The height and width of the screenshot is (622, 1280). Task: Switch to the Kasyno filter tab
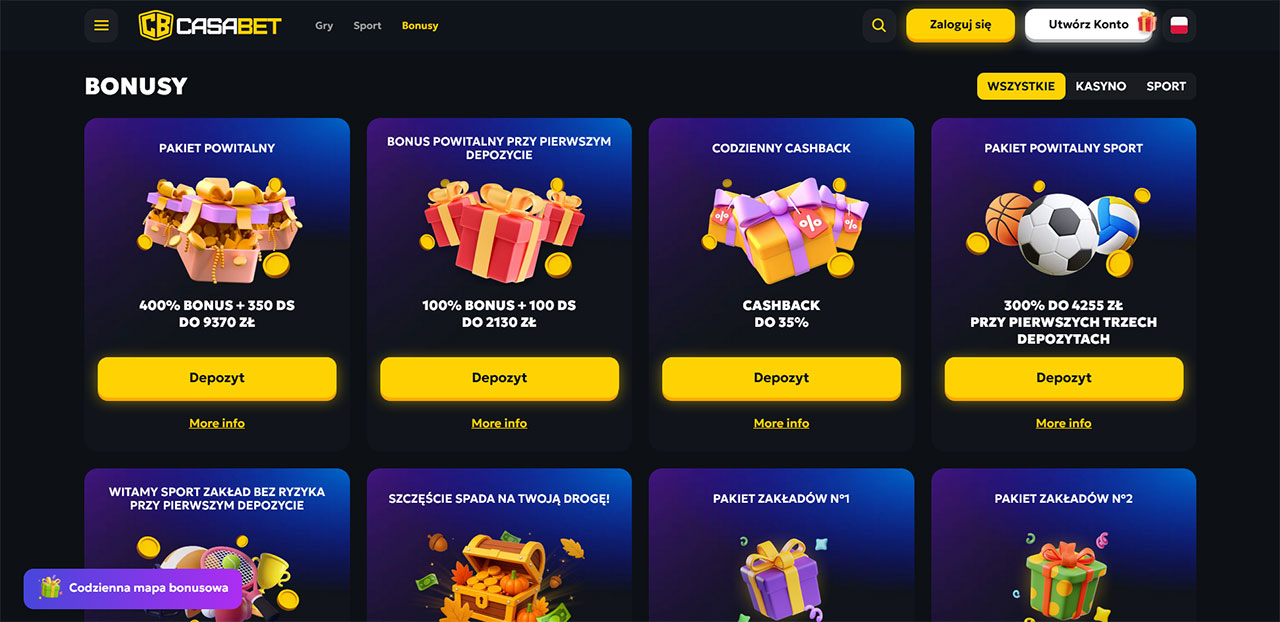pos(1101,86)
